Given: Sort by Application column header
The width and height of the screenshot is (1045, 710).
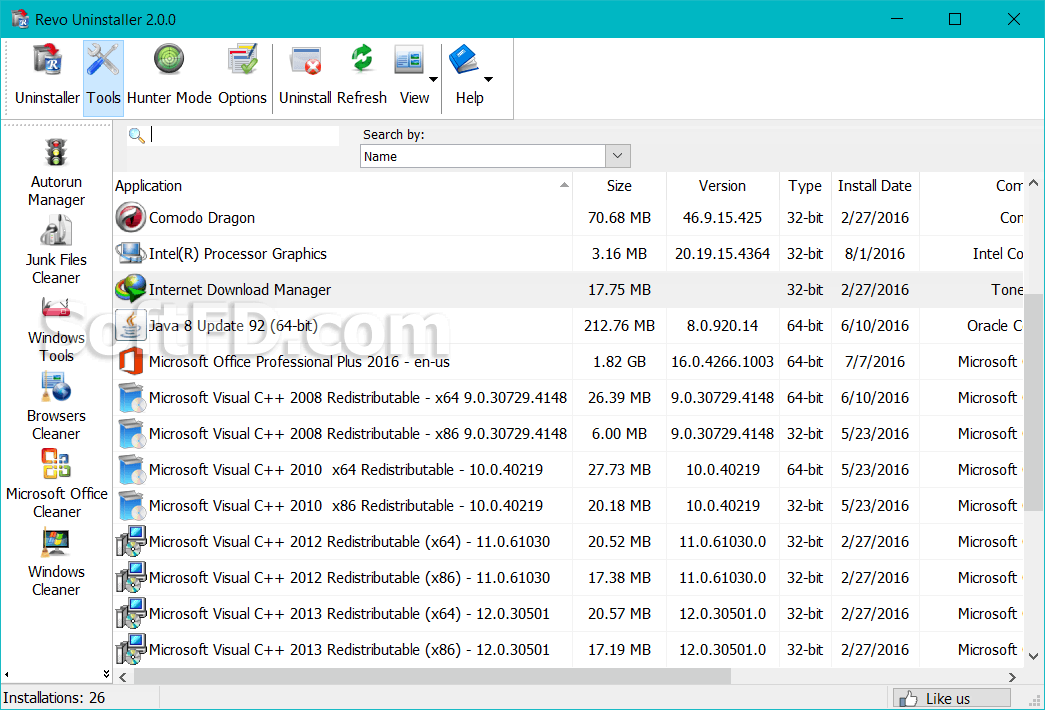Looking at the screenshot, I should pos(343,186).
